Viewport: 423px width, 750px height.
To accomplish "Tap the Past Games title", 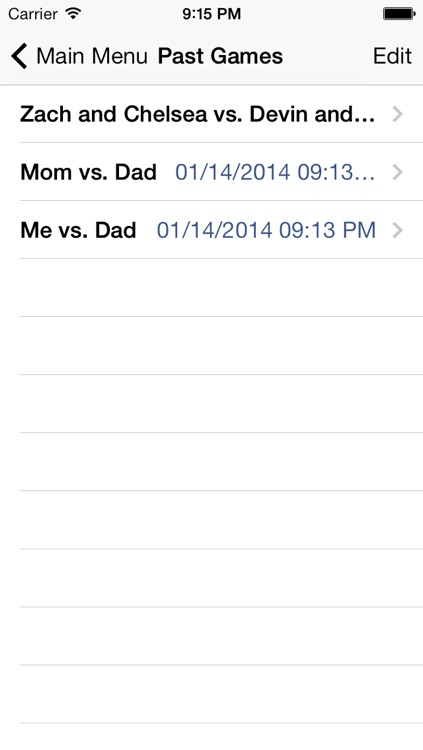I will point(220,56).
